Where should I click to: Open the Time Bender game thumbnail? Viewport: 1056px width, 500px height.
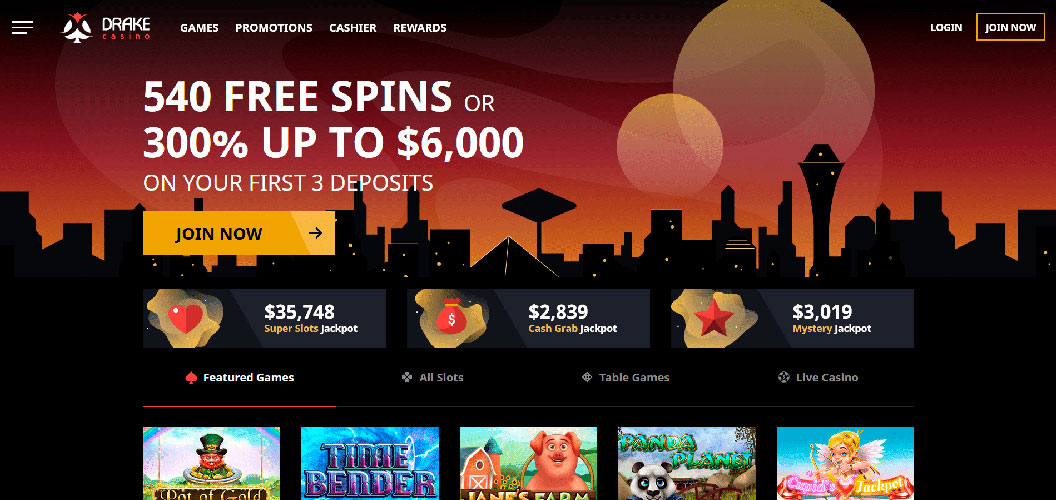(x=370, y=464)
